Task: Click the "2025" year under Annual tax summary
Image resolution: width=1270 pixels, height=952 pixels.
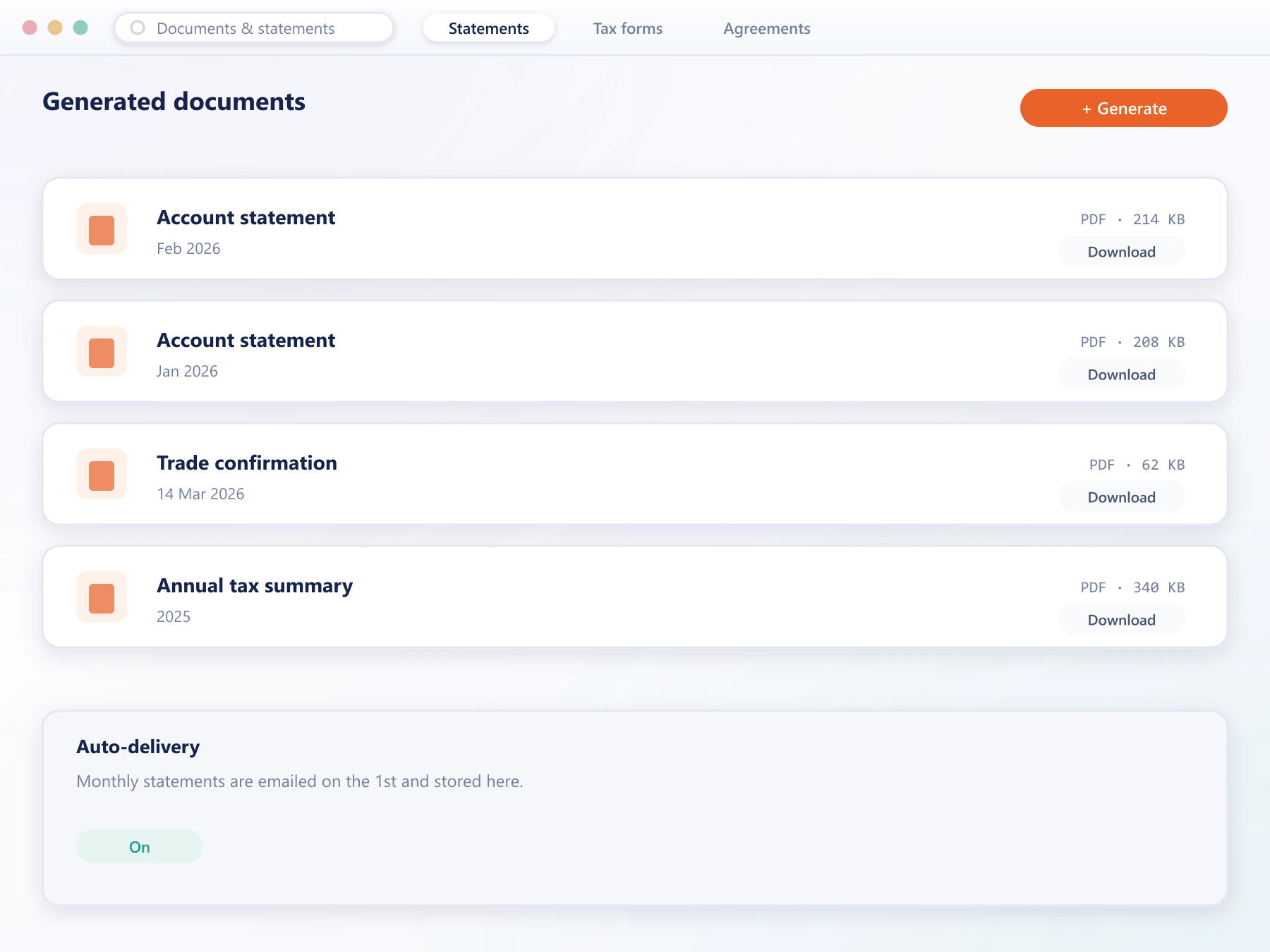Action: 174,616
